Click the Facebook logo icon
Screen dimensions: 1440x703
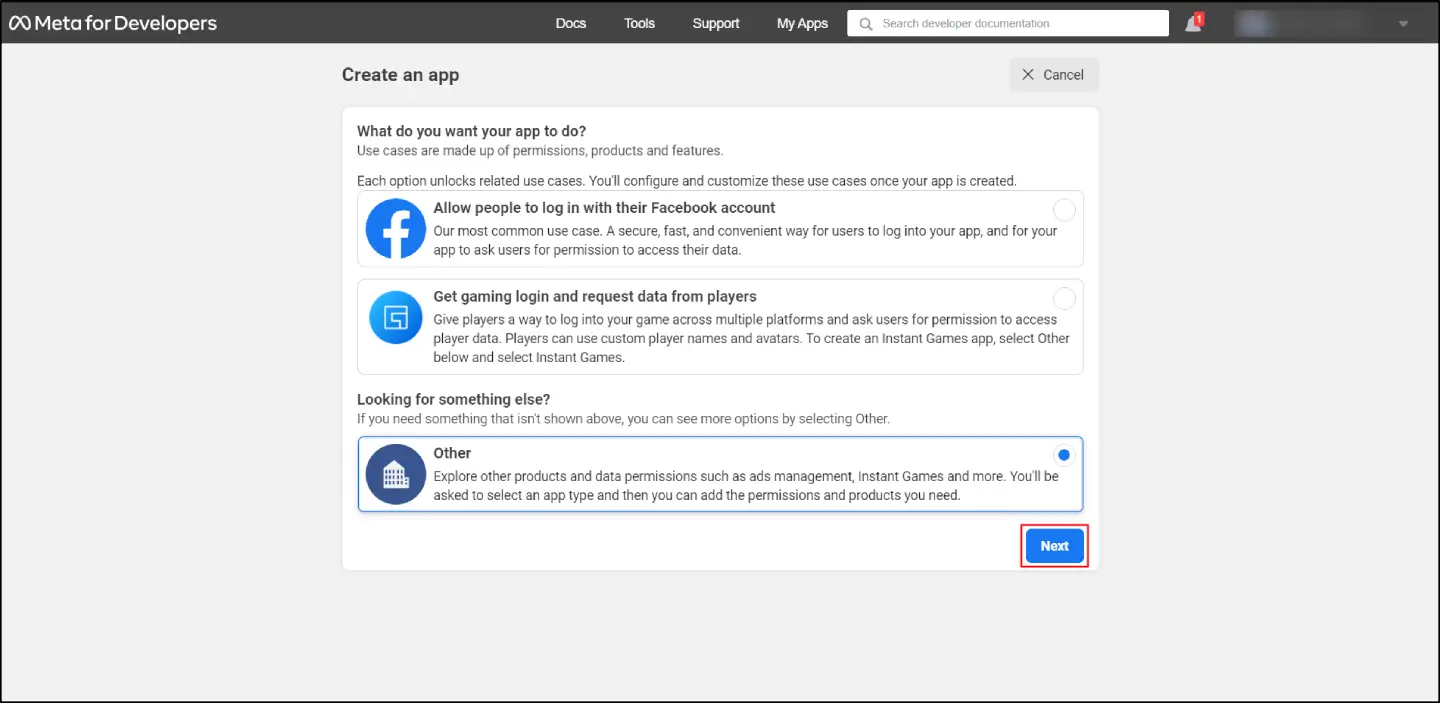click(x=396, y=229)
